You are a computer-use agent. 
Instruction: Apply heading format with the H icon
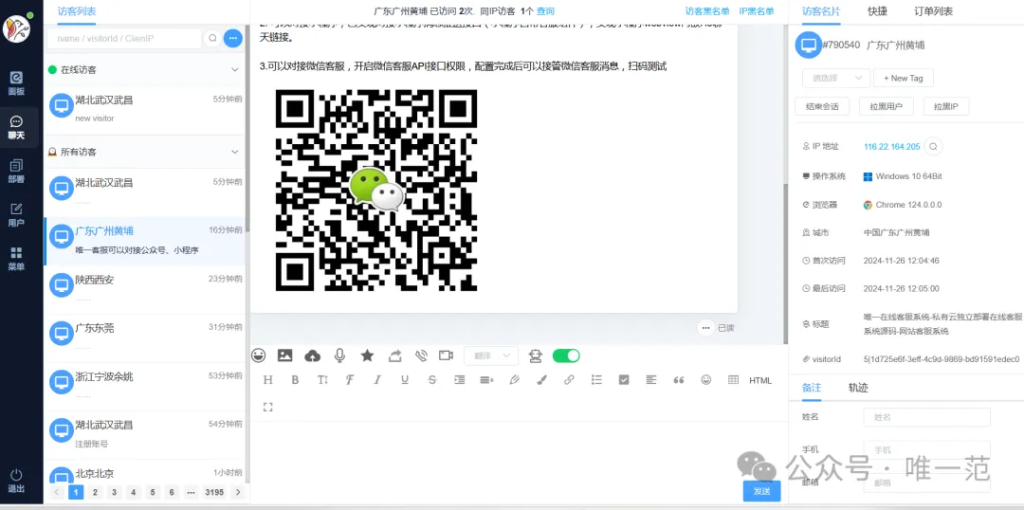tap(268, 380)
